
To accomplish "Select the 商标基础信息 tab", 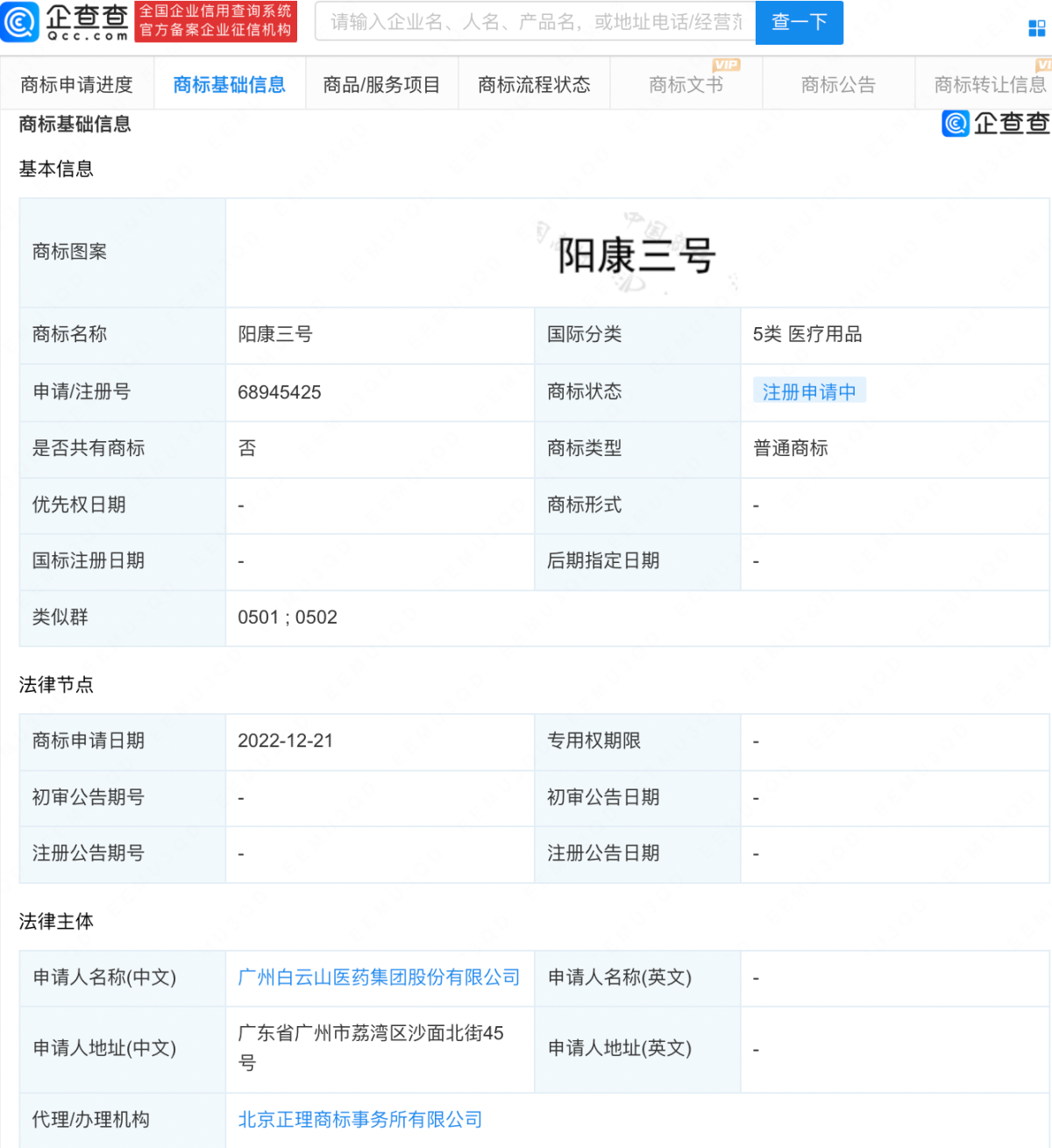I will tap(229, 84).
